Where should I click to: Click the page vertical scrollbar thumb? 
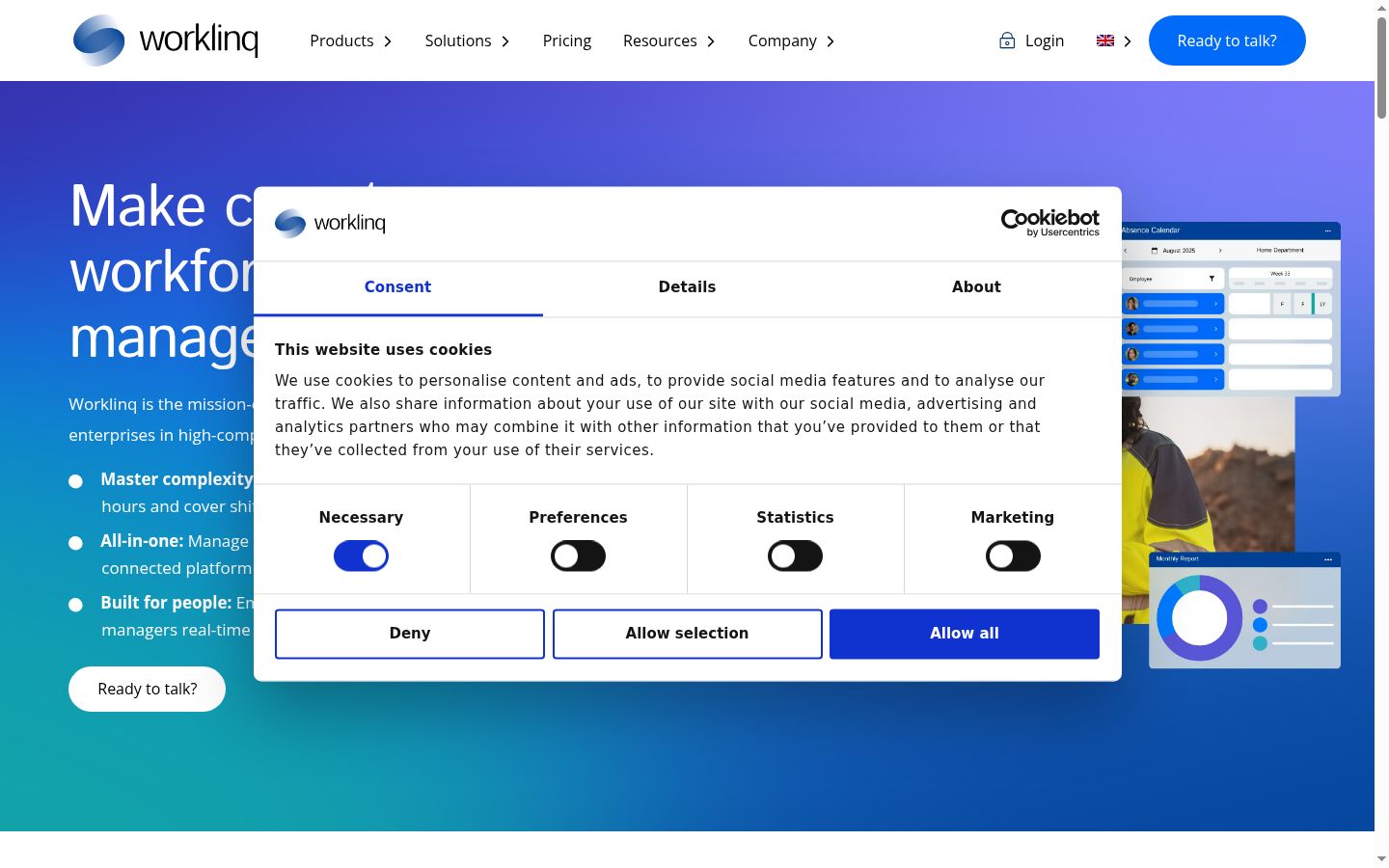(x=1381, y=68)
